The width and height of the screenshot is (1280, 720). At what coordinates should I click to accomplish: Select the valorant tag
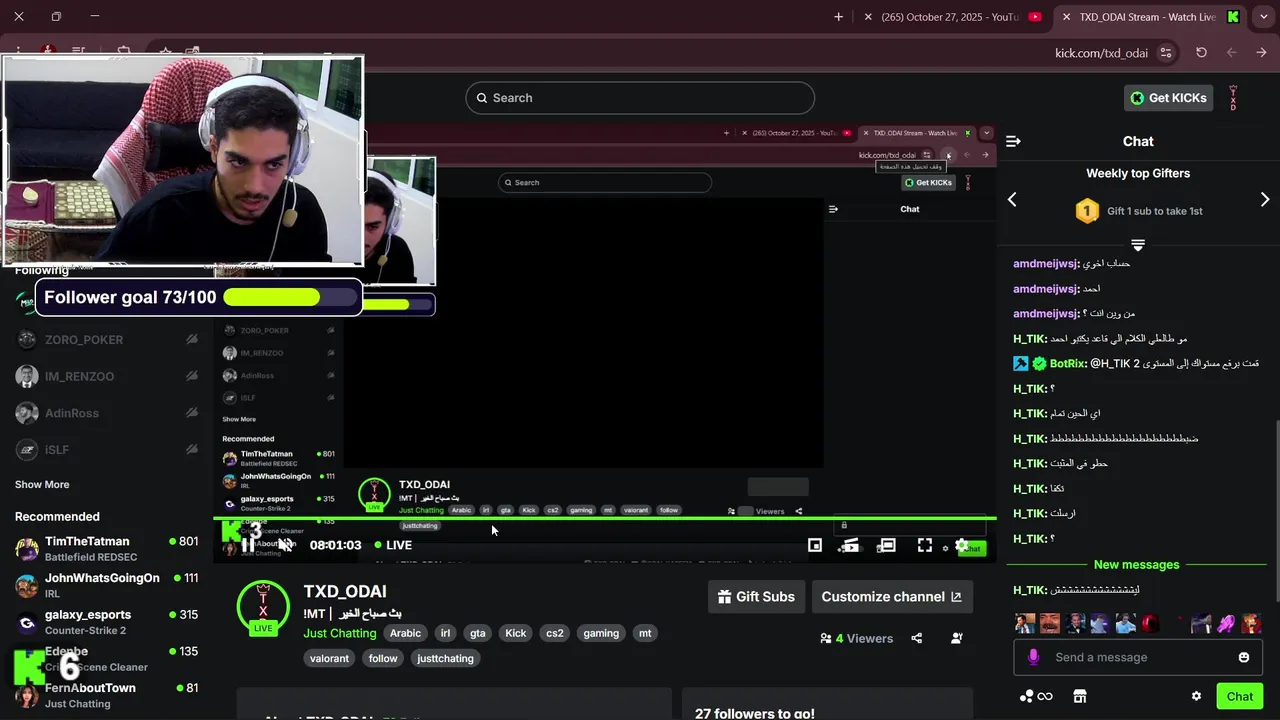330,658
